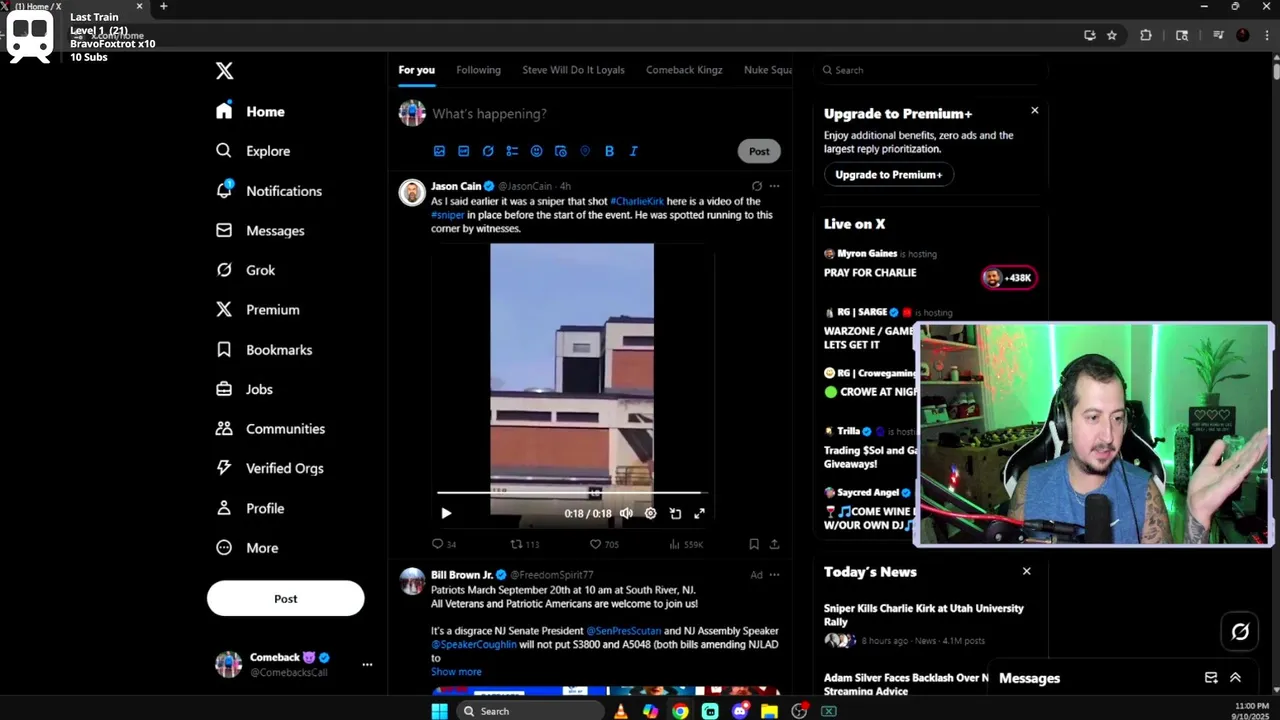Open the emoji picker in the composer
Viewport: 1280px width, 720px height.
[536, 151]
